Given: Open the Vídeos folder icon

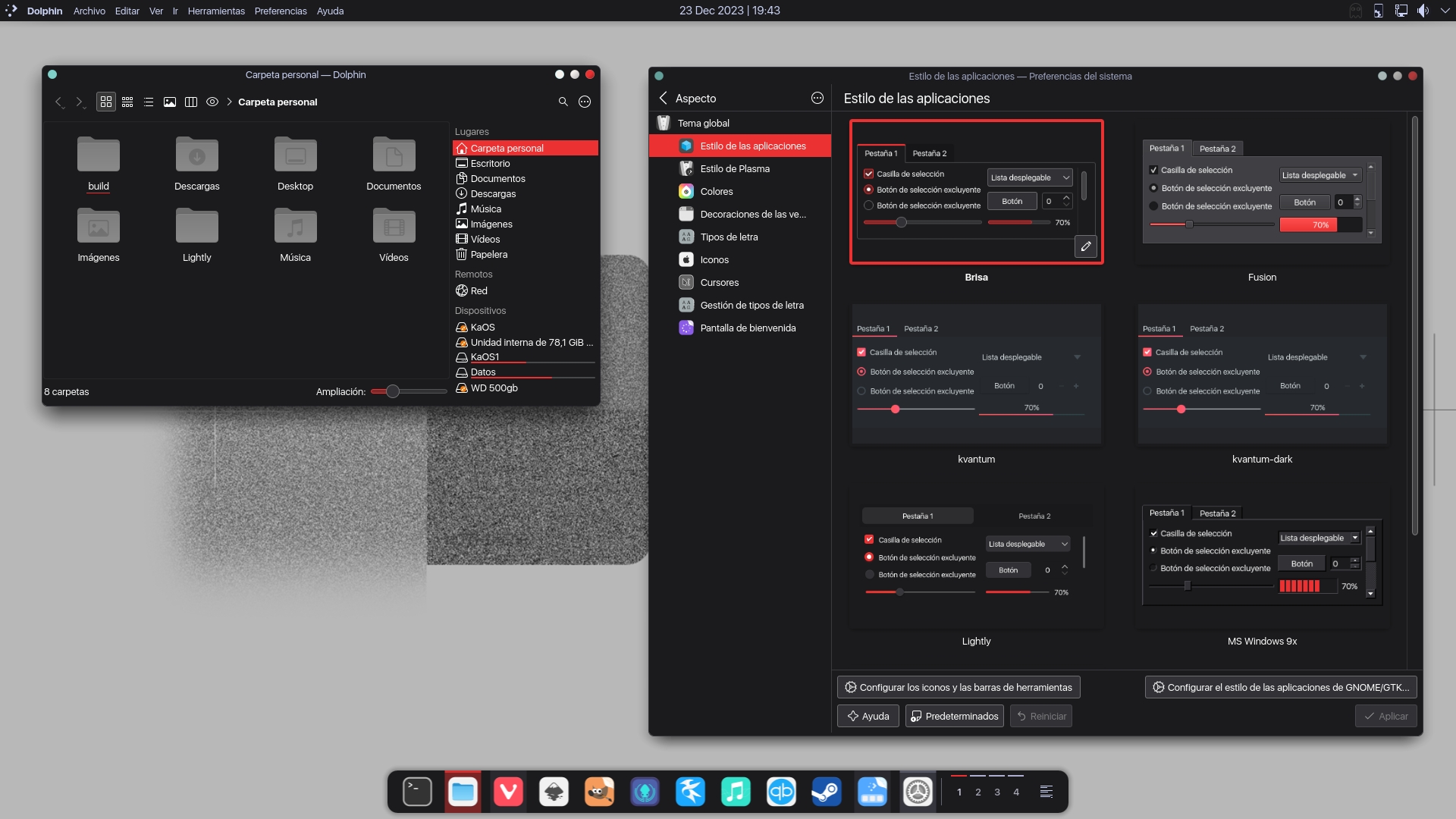Looking at the screenshot, I should [394, 226].
